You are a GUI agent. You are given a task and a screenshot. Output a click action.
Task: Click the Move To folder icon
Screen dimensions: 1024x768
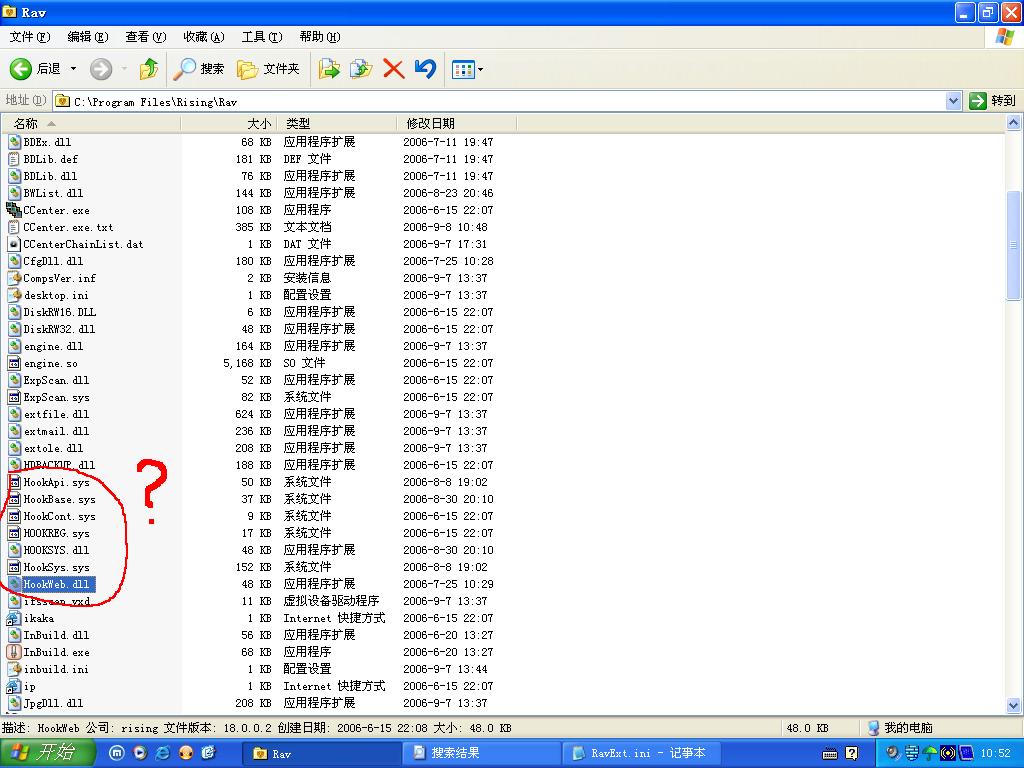click(x=329, y=69)
